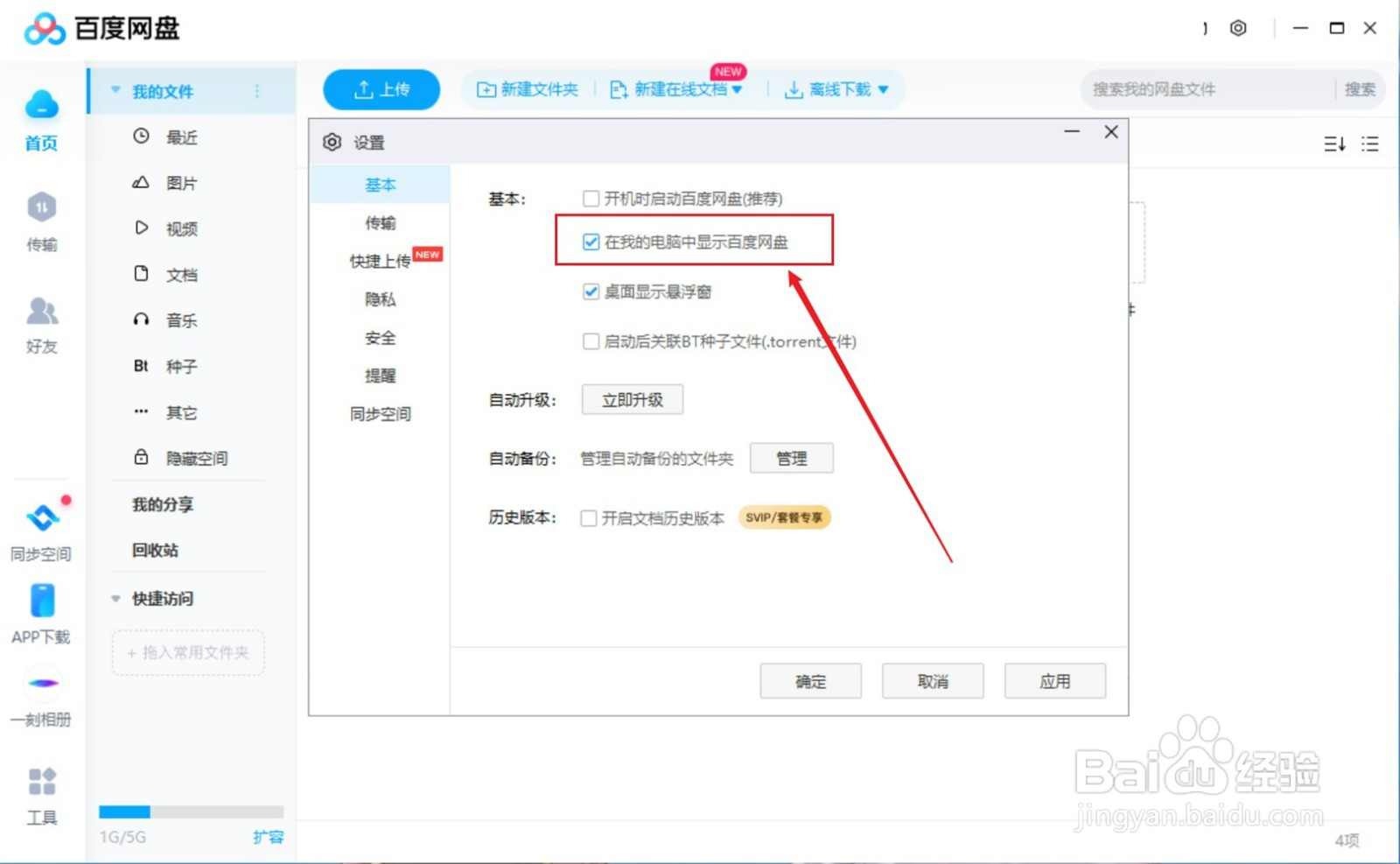Click 扩容 expand storage link

point(268,837)
